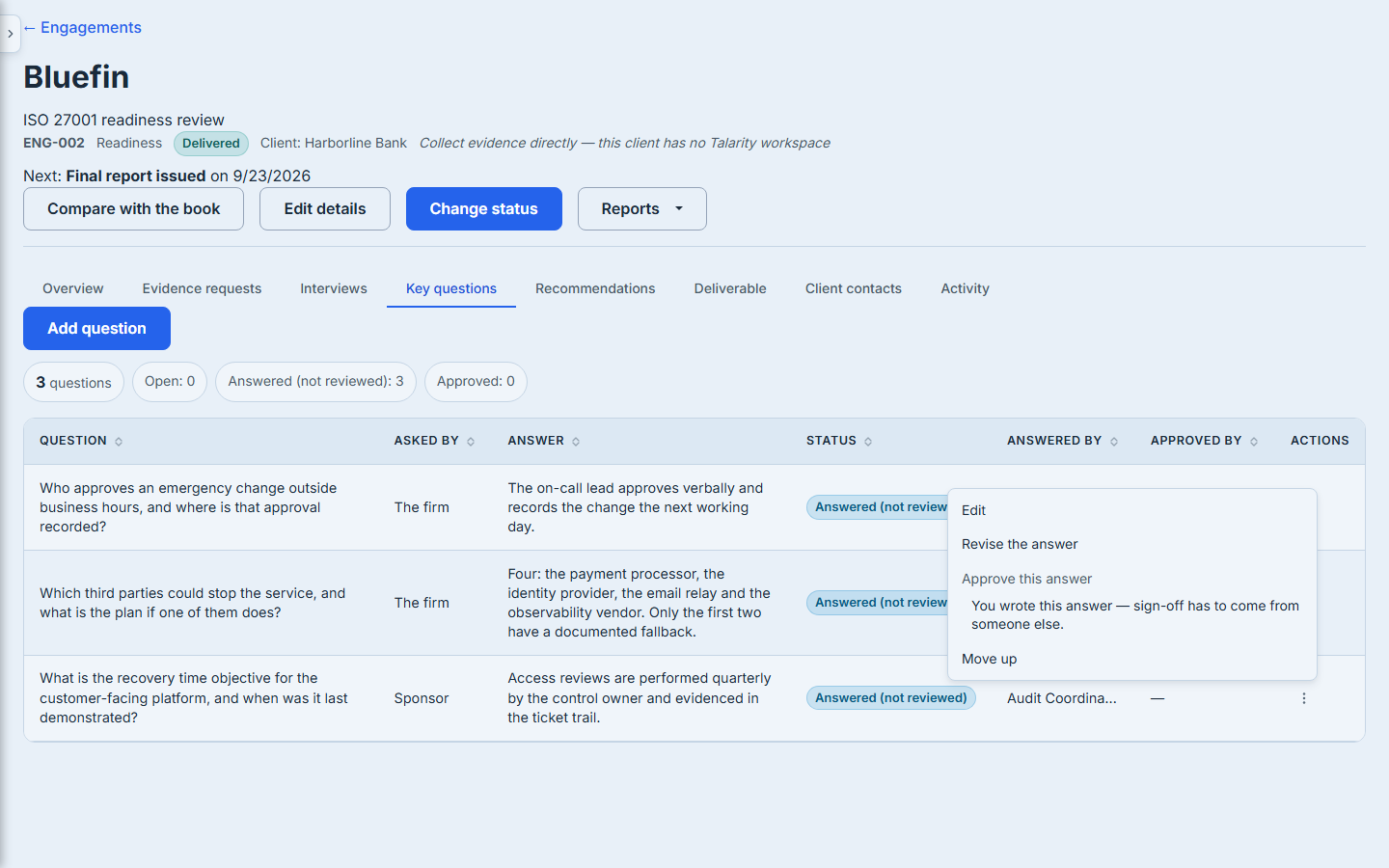Open the Recommendations tab

[595, 288]
